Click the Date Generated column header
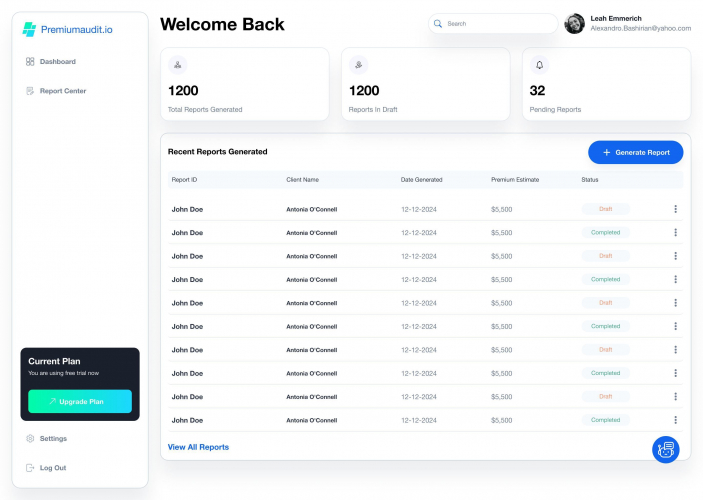 (421, 180)
